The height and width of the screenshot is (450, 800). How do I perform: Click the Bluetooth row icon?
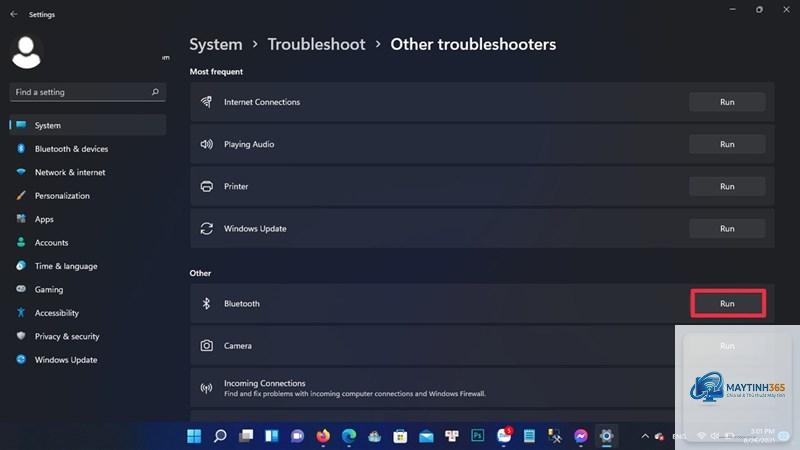pyautogui.click(x=206, y=304)
